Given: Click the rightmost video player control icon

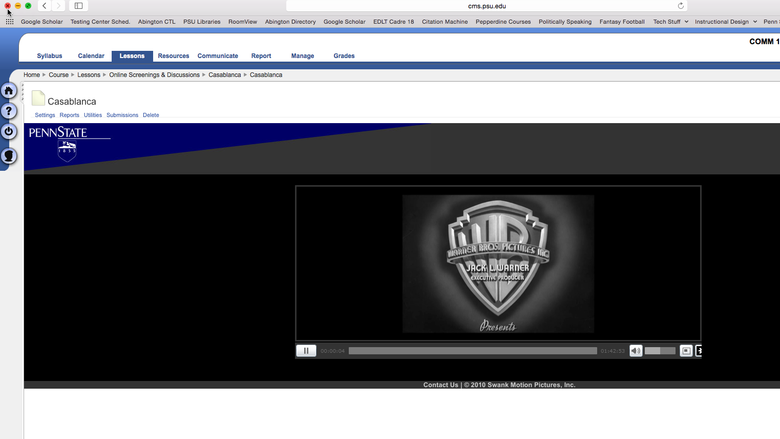Looking at the screenshot, I should click(698, 351).
